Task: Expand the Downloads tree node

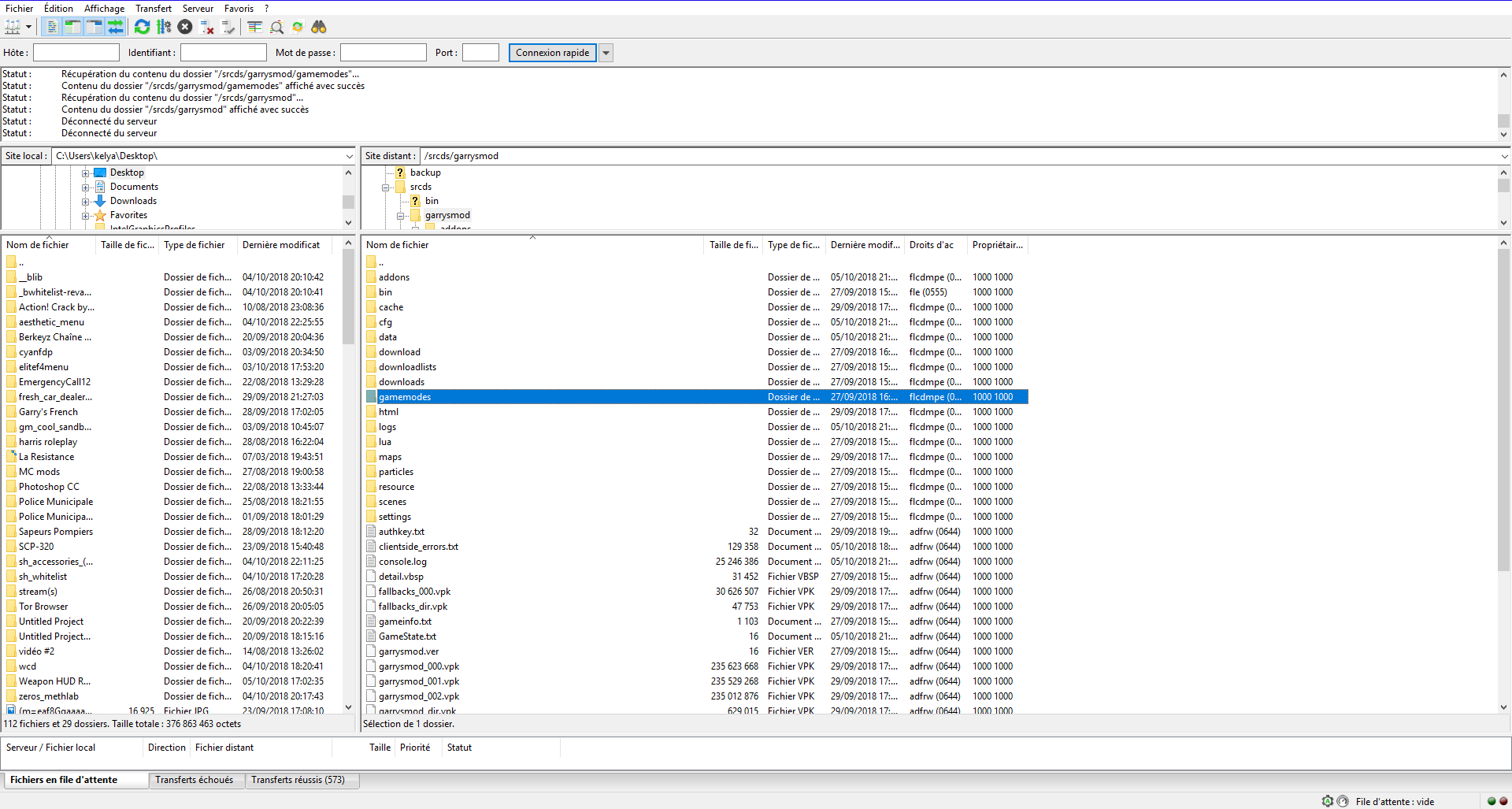Action: (85, 202)
